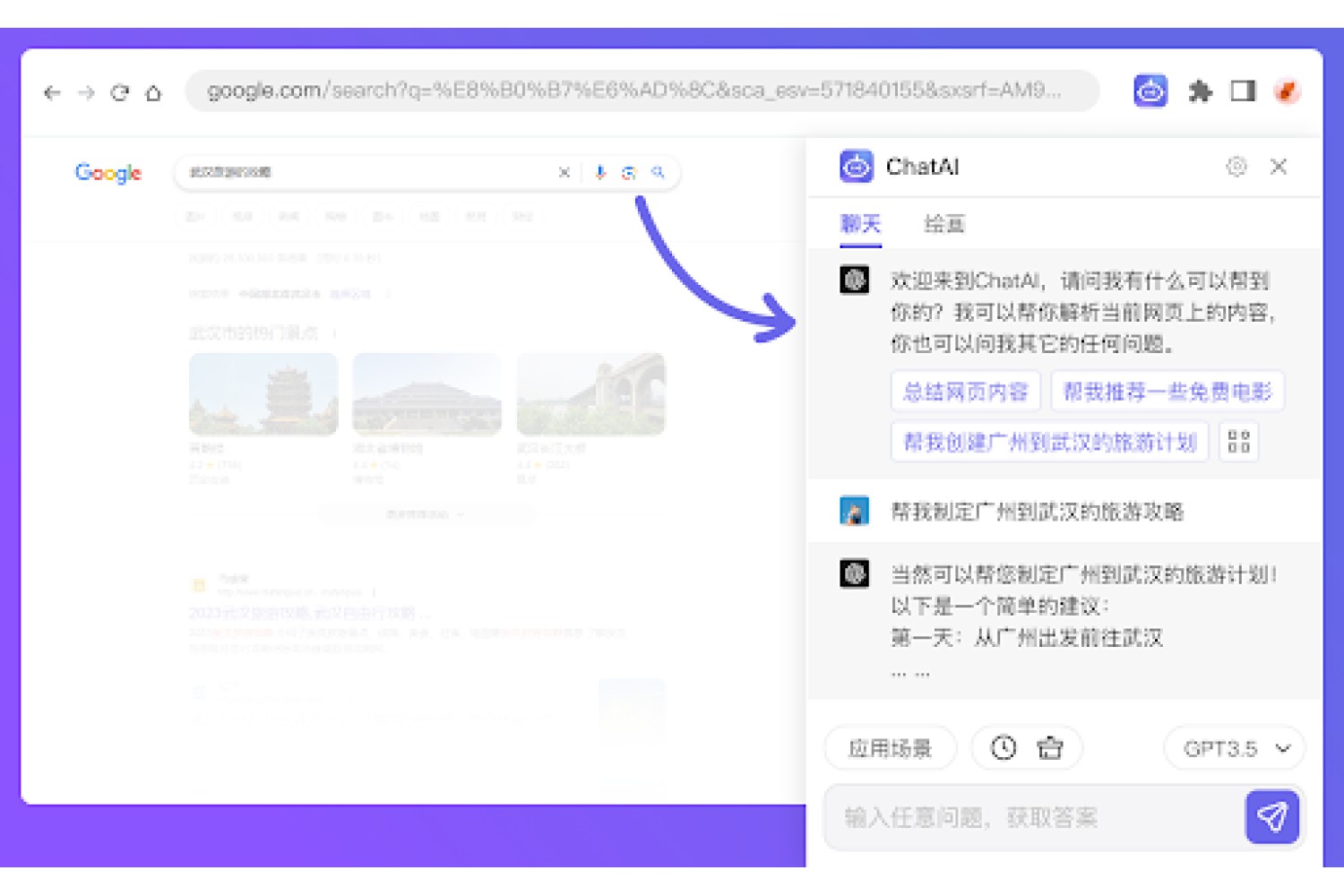Open the yellow tower attraction thumbnail
1344x896 pixels.
263,394
